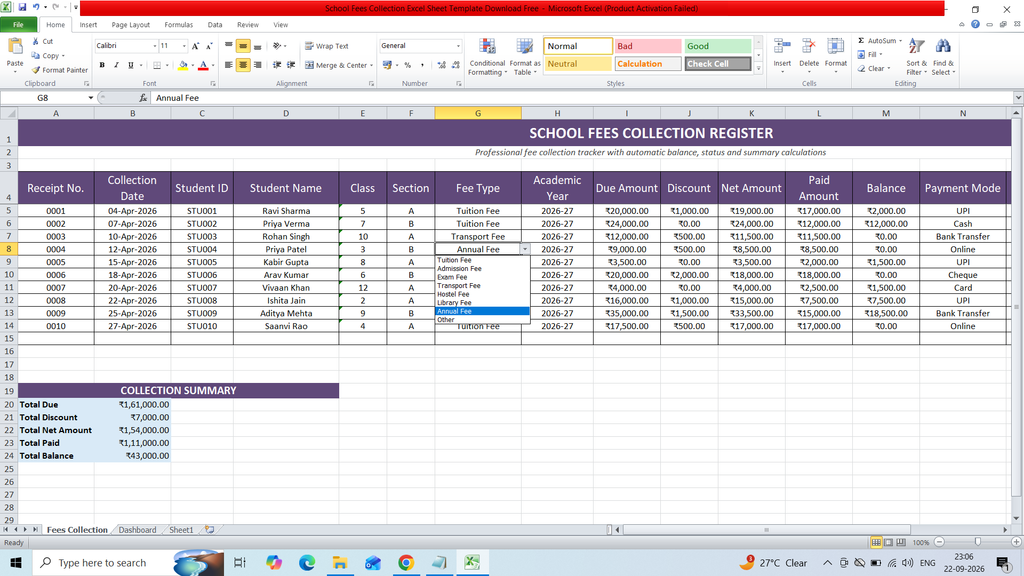
Task: Apply the Calculation cell style
Action: point(648,64)
